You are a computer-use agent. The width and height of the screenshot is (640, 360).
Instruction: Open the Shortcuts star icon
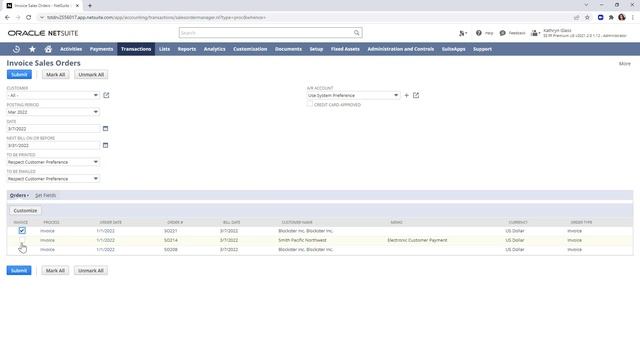click(x=32, y=49)
